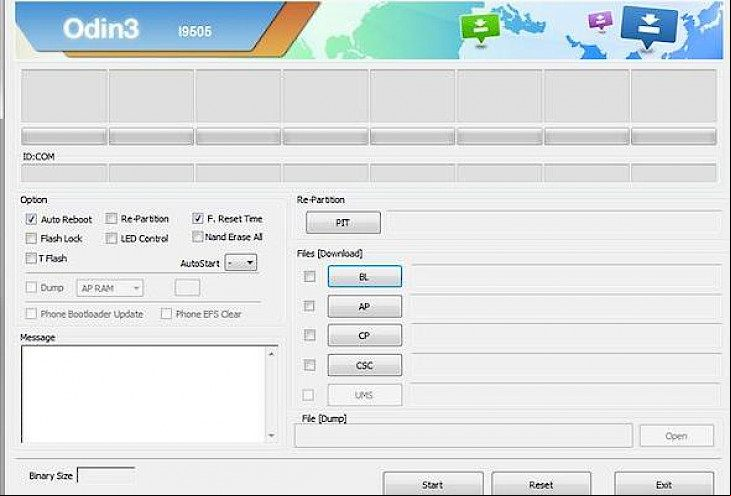Click the purple transfer icon in banner
731x496 pixels.
pyautogui.click(x=600, y=21)
